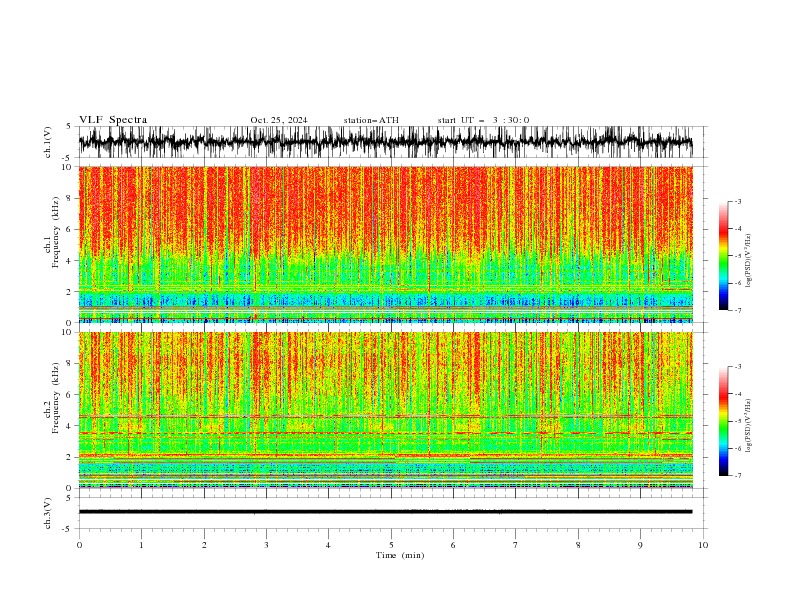Screen dimensions: 792x612
Task: Click the "4" tick on the time axis
Action: [x=328, y=545]
